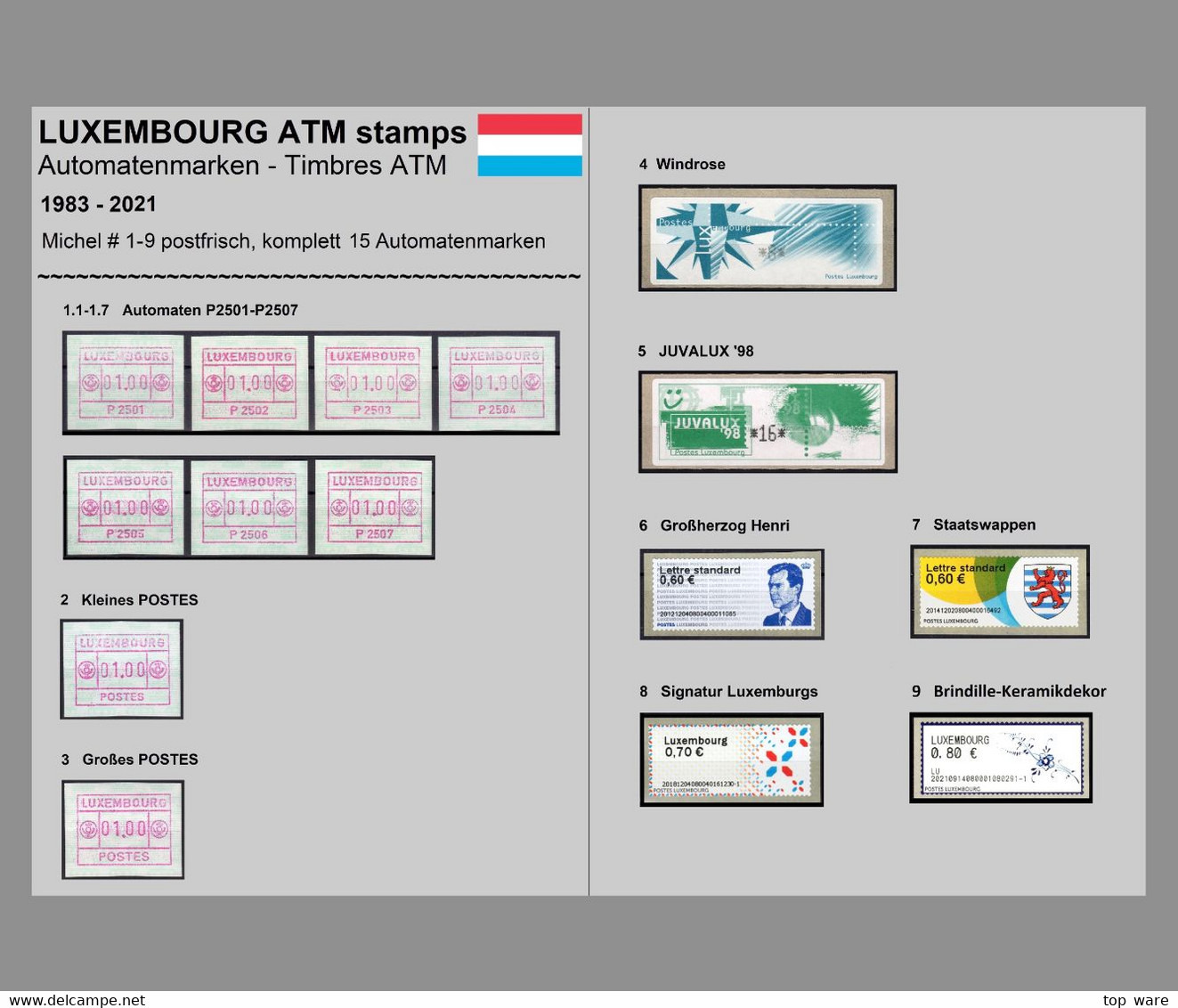Click the Kleines POSTES stamp image

click(x=122, y=670)
